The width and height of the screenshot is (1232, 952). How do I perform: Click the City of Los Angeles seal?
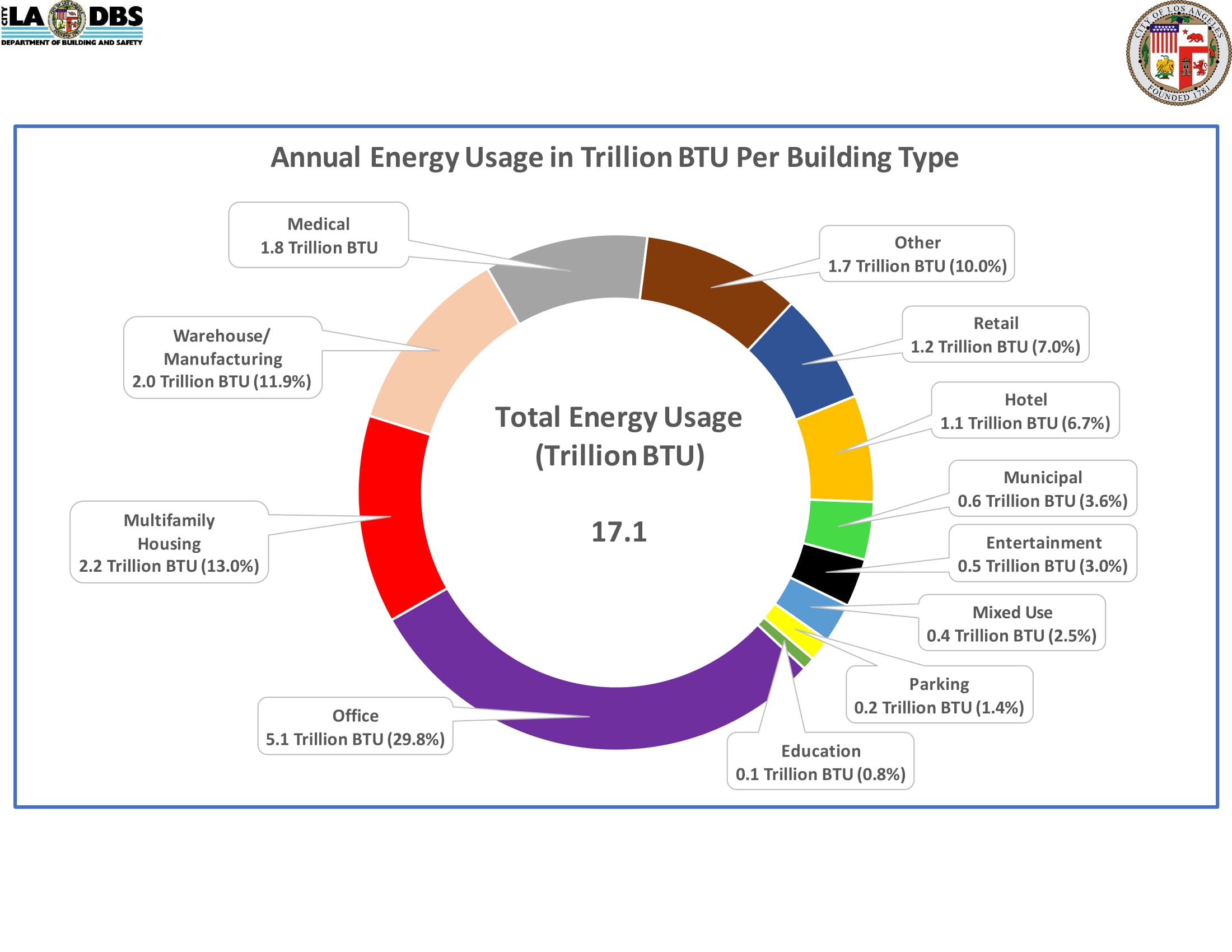(1178, 53)
